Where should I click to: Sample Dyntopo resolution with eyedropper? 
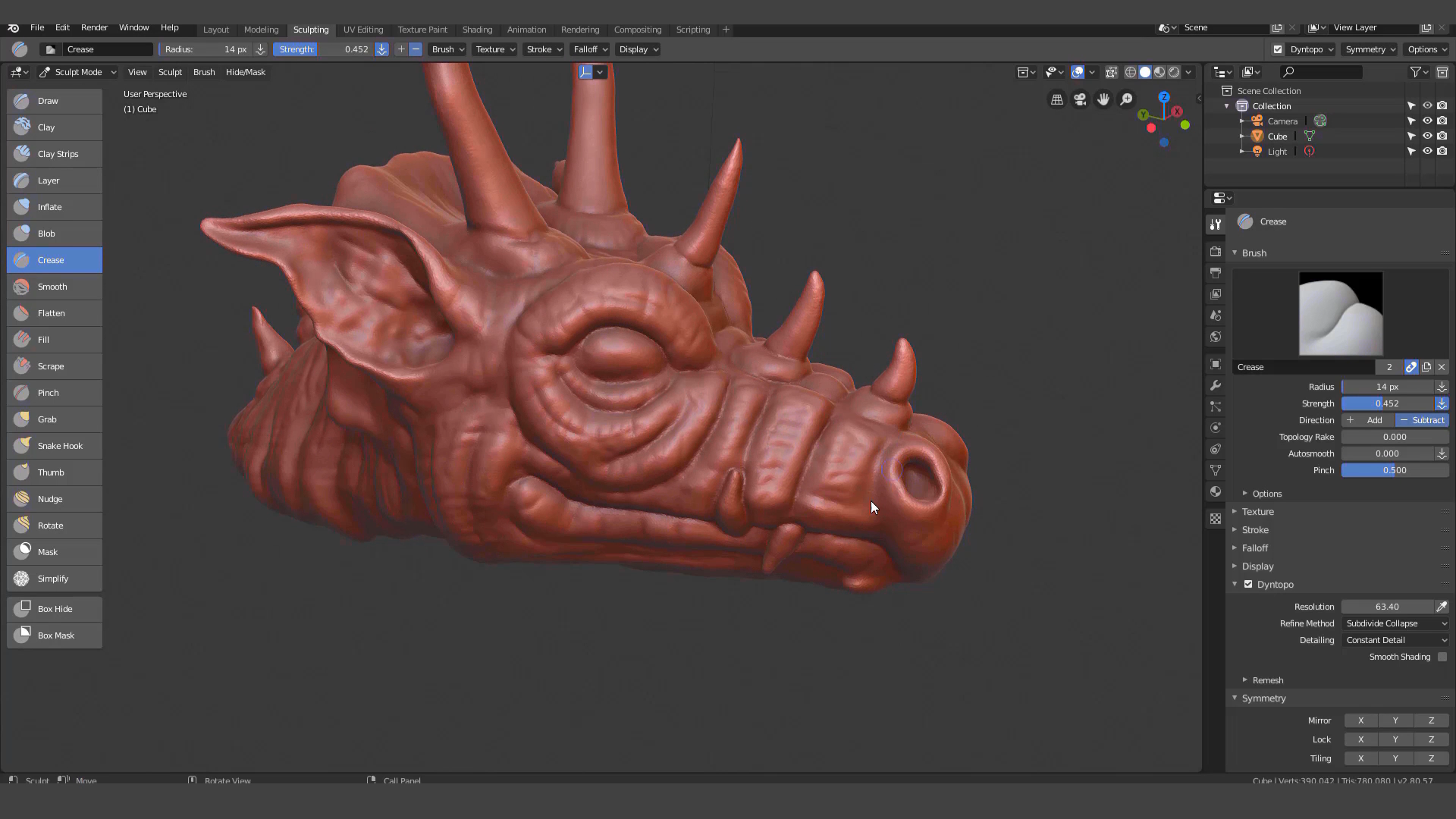[1442, 607]
